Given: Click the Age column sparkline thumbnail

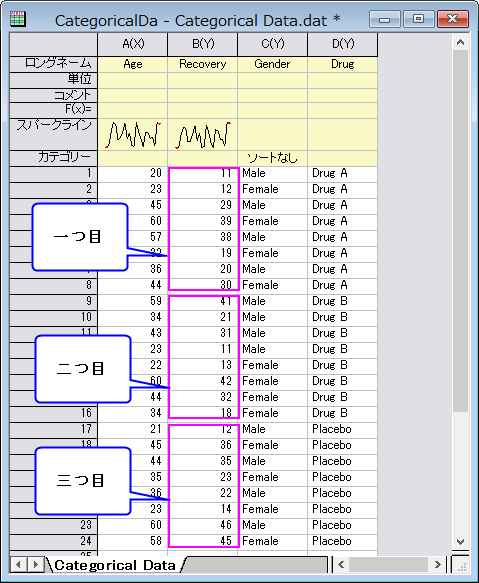Looking at the screenshot, I should click(x=133, y=135).
